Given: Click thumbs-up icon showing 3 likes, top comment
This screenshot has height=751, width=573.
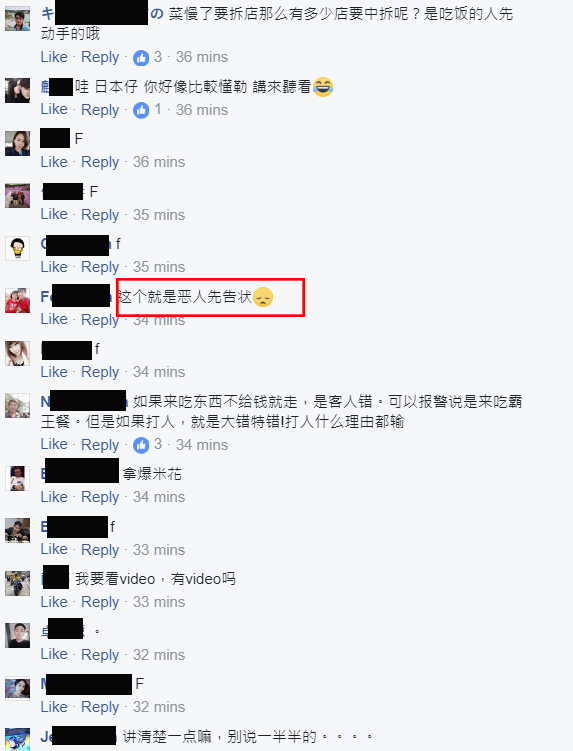Looking at the screenshot, I should click(x=141, y=58).
